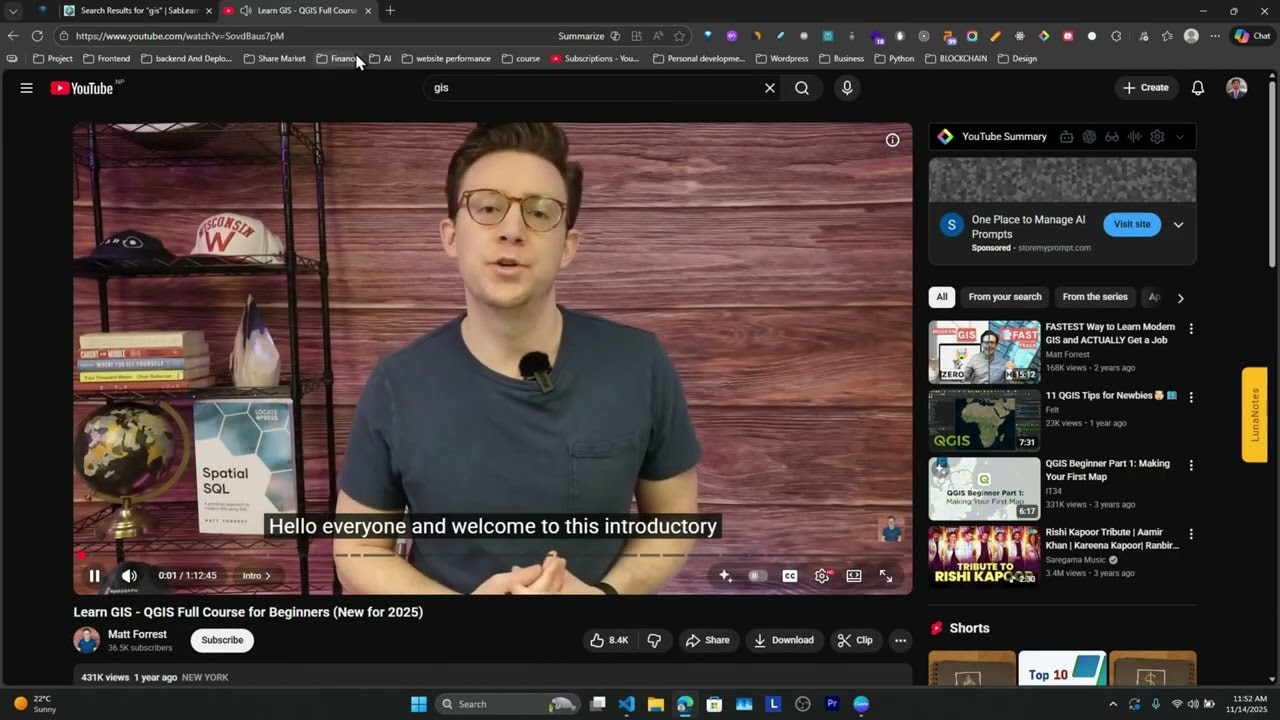Click the thumbs-down dislike button

tap(655, 640)
